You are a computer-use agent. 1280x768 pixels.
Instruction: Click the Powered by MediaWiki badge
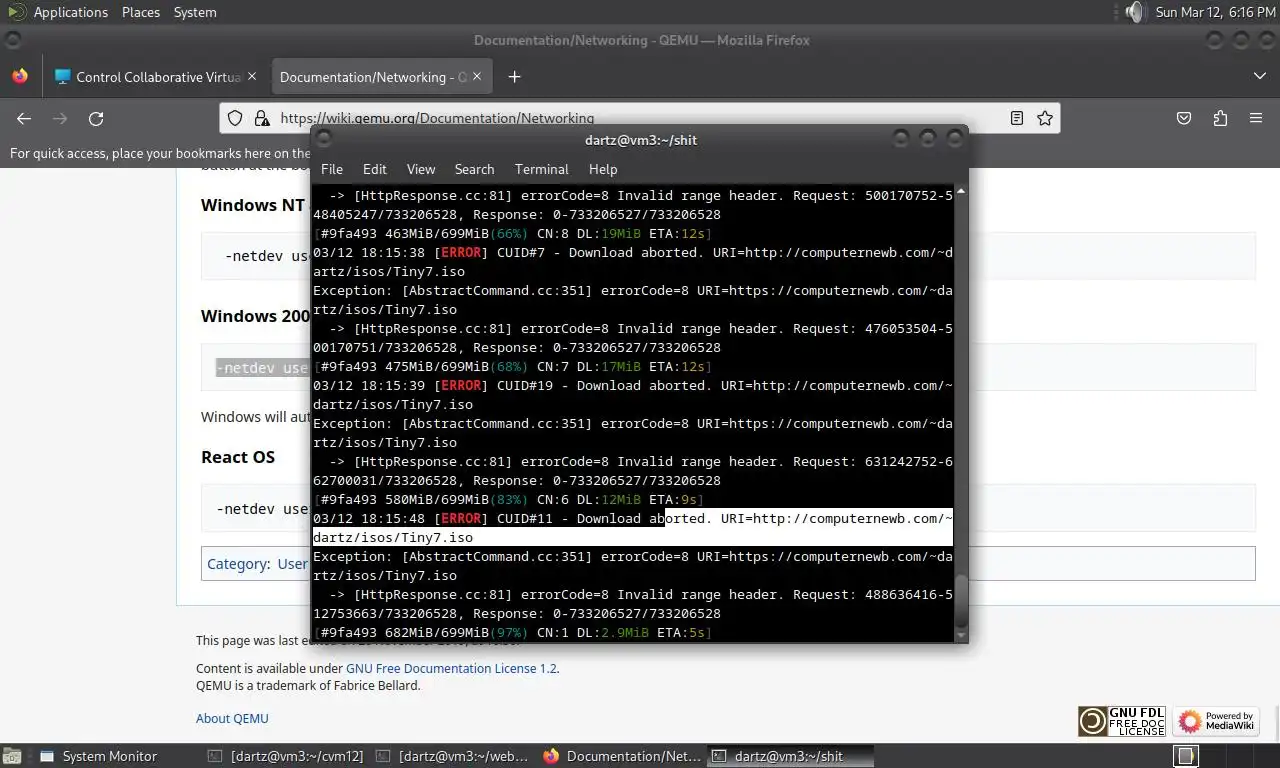(x=1216, y=721)
